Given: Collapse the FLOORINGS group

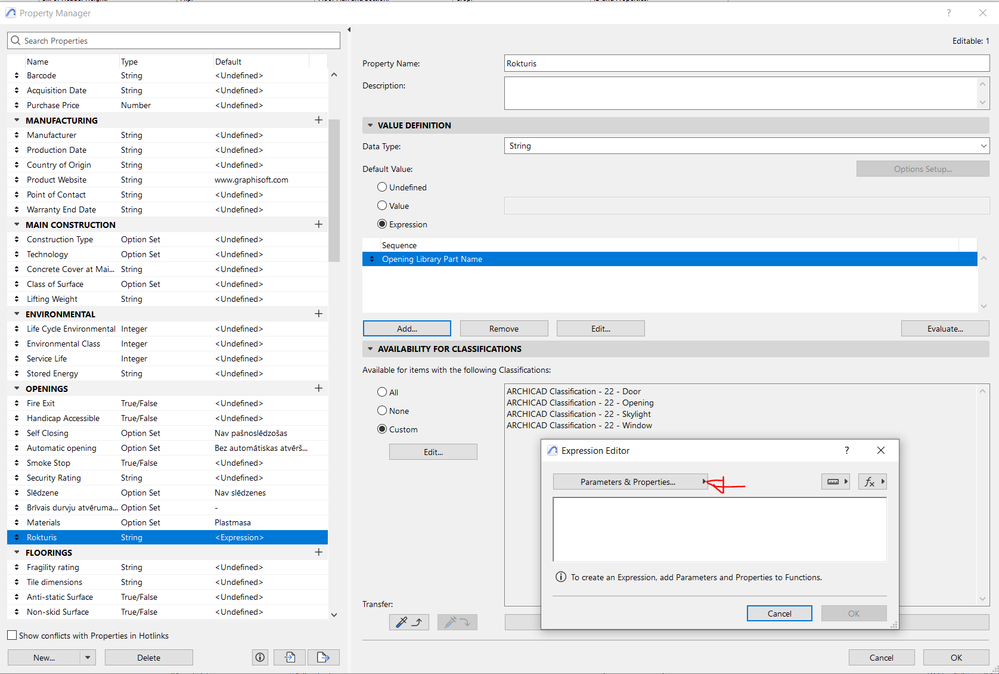Looking at the screenshot, I should coord(17,552).
